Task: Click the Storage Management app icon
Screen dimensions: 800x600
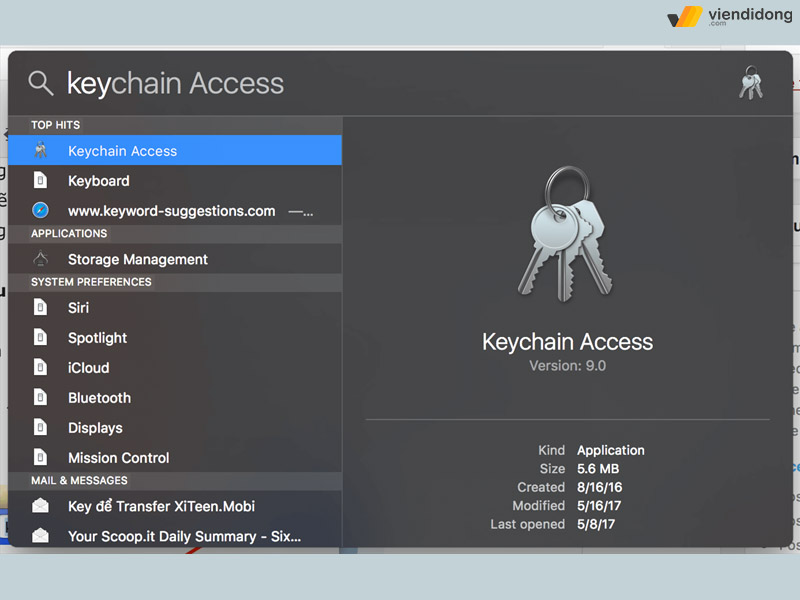Action: tap(40, 259)
